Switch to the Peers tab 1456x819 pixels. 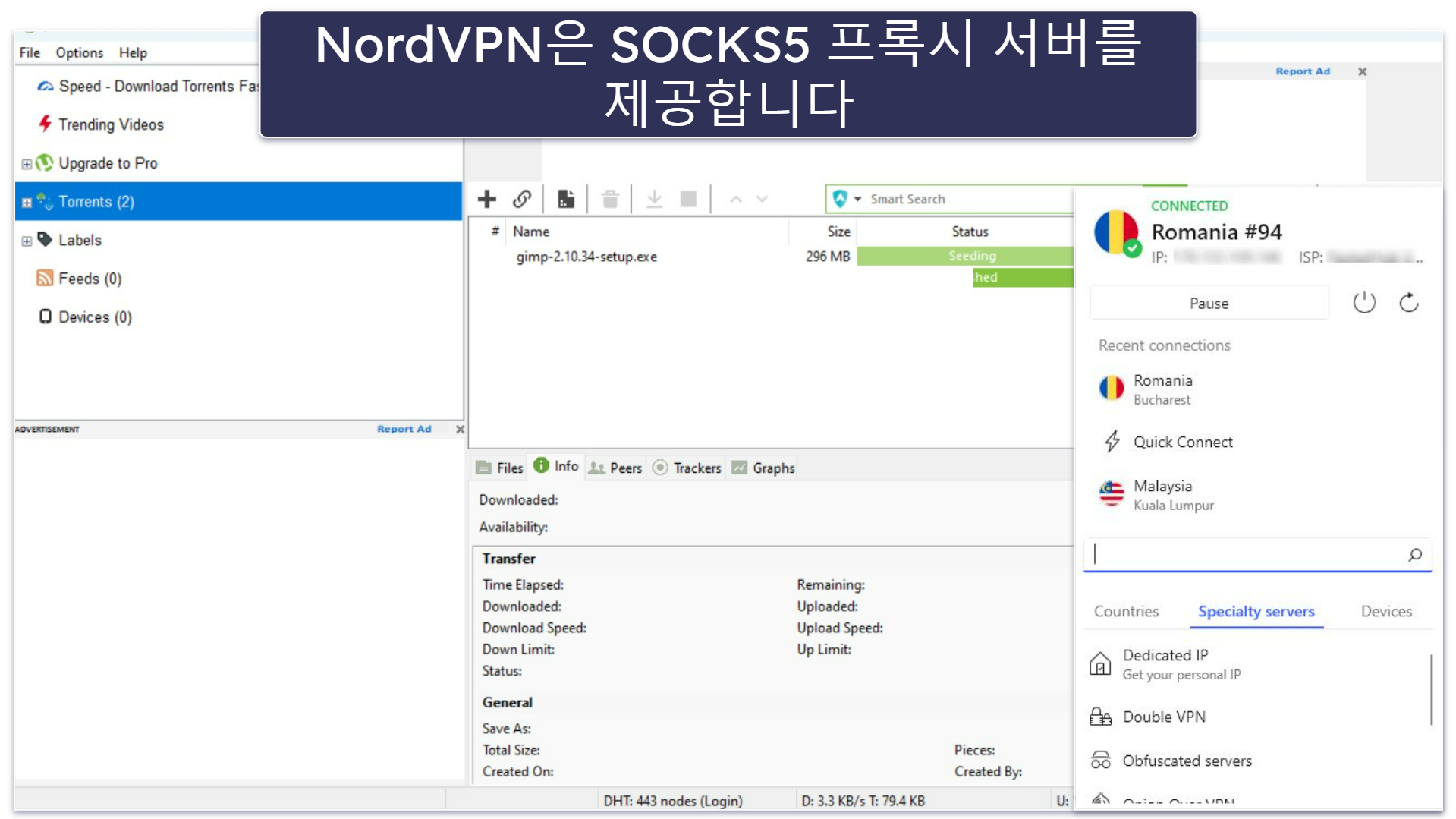[616, 468]
